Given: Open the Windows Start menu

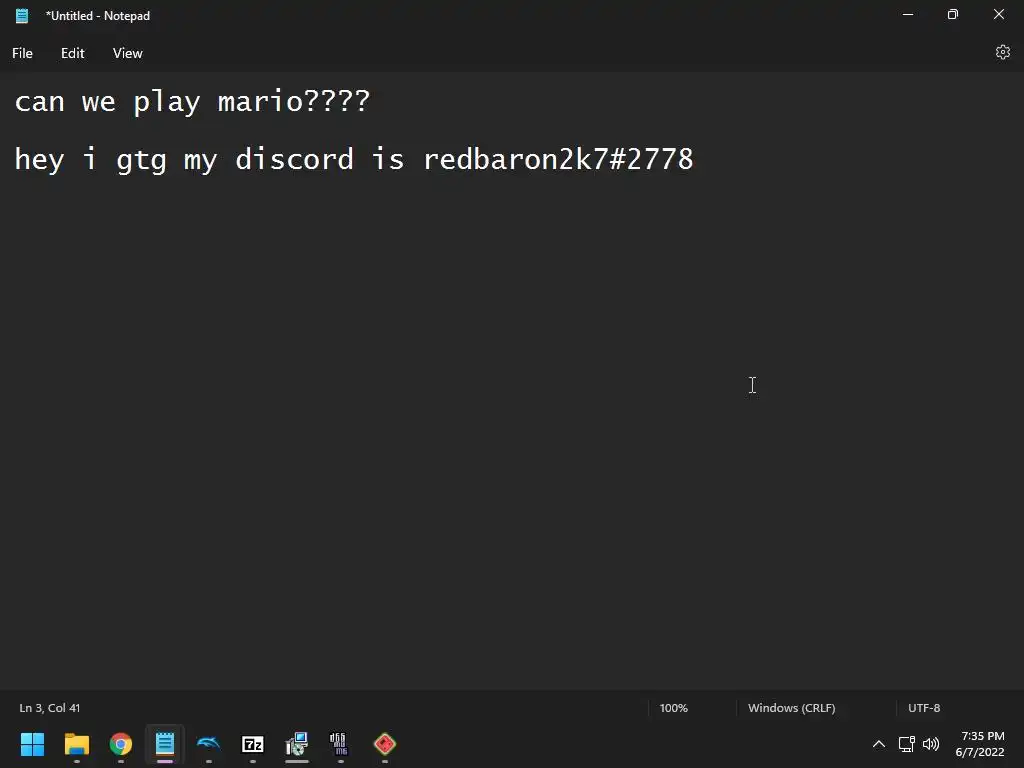Looking at the screenshot, I should tap(32, 744).
